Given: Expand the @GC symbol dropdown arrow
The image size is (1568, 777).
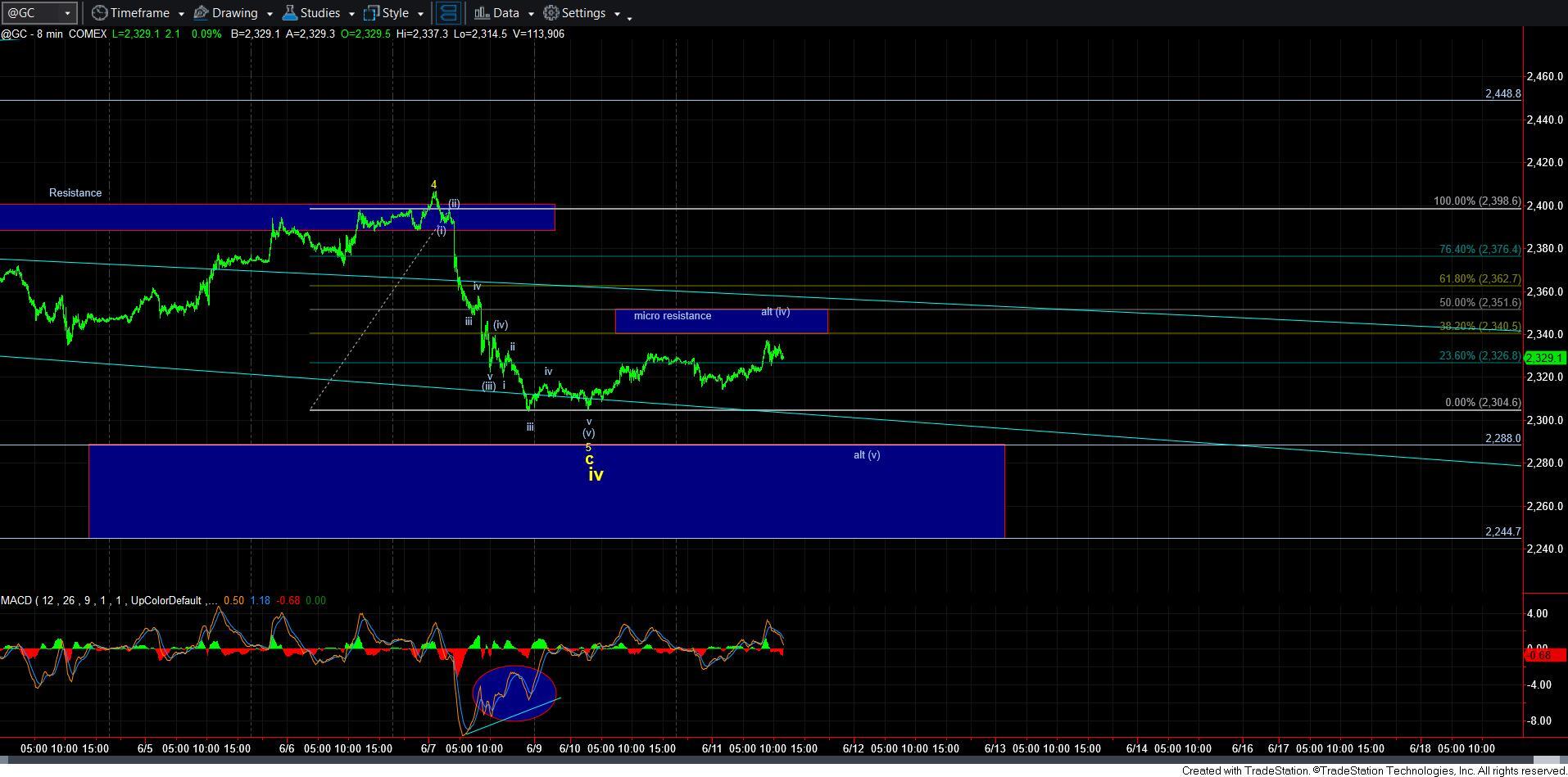Looking at the screenshot, I should pos(67,13).
